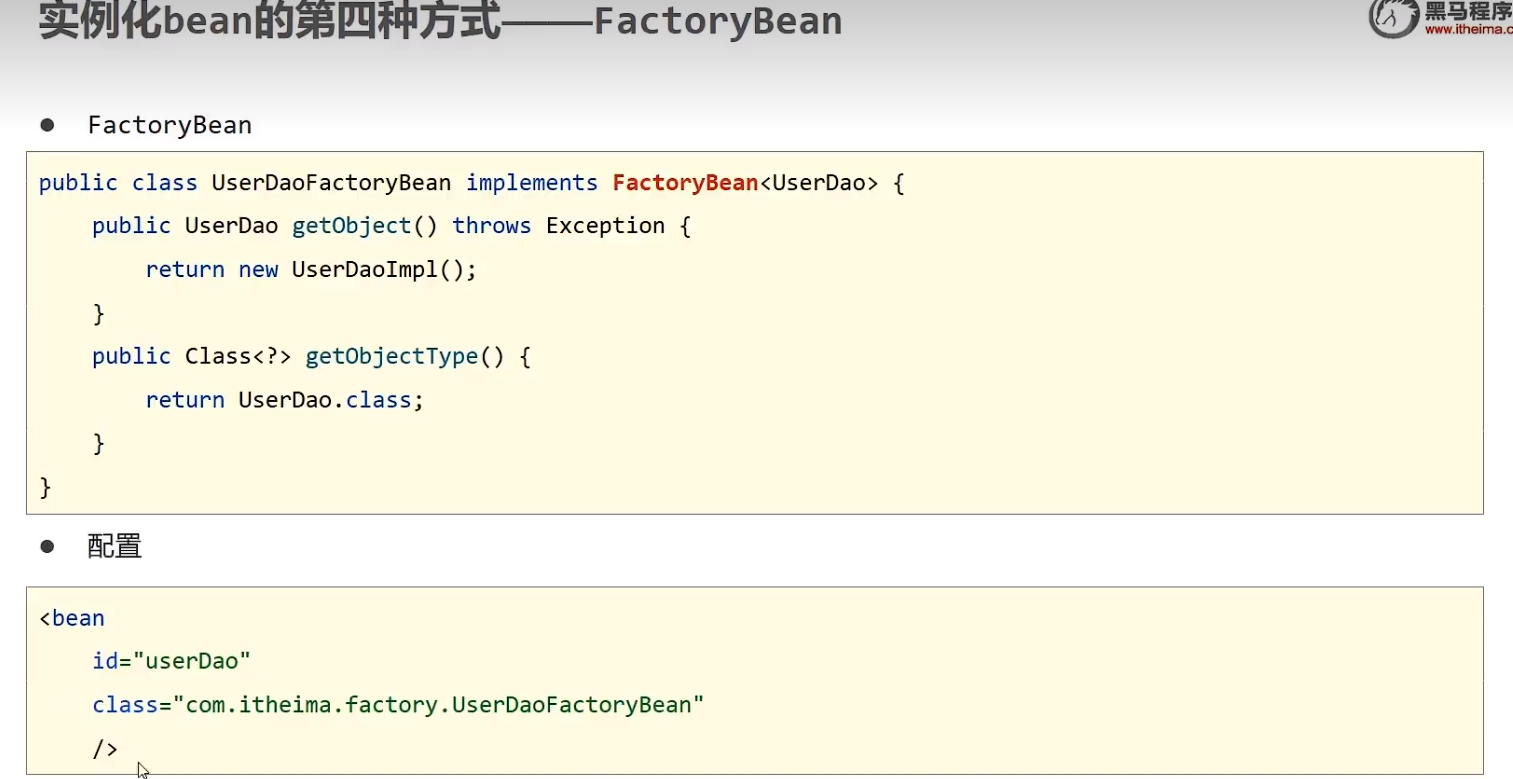The width and height of the screenshot is (1513, 779).
Task: Select the "getObjectType" method name
Action: (x=391, y=357)
